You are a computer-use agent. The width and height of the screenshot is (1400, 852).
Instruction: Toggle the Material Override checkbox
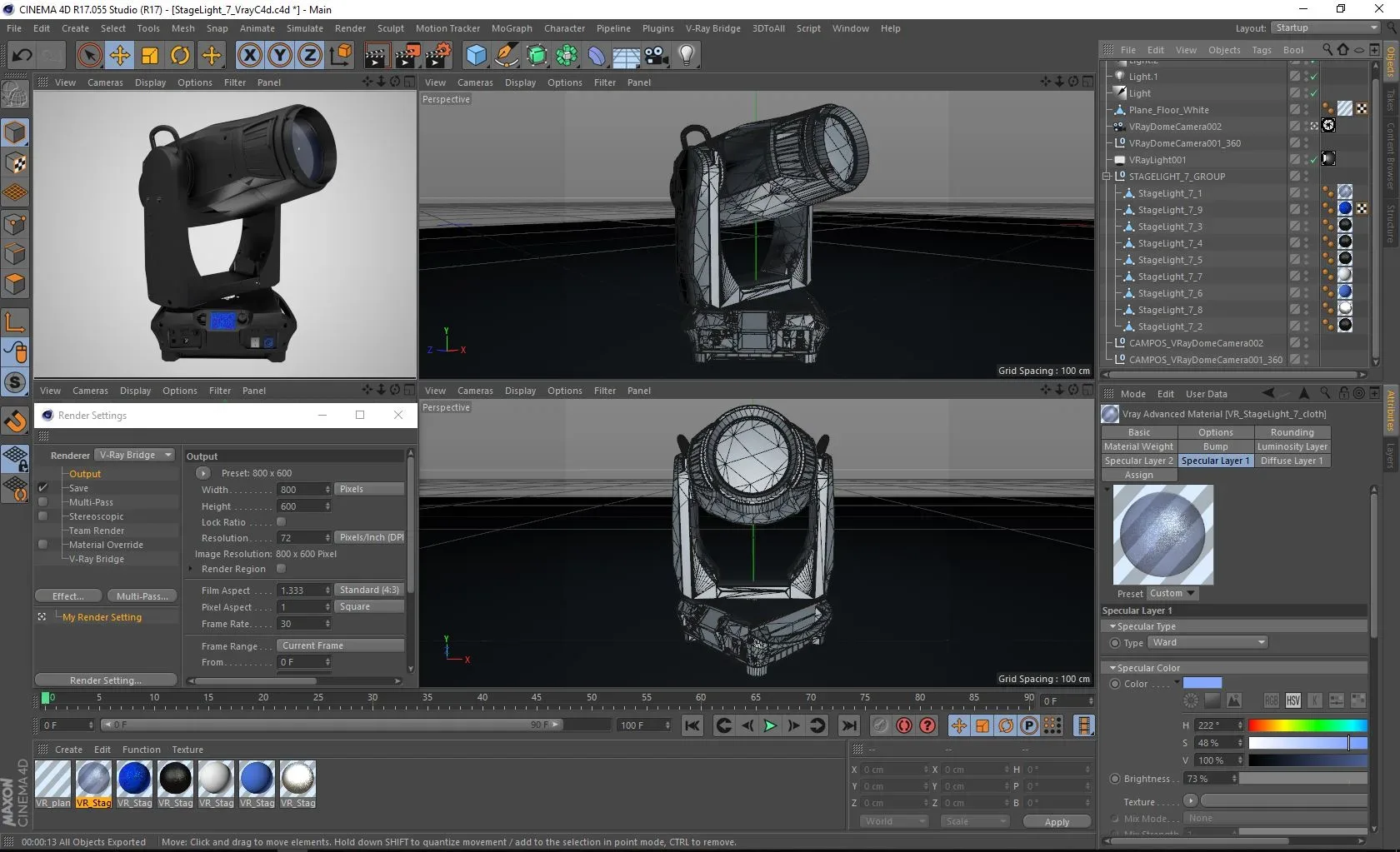[x=42, y=545]
